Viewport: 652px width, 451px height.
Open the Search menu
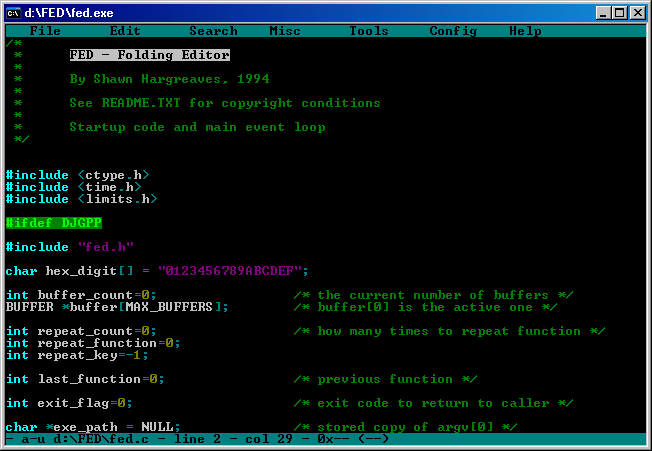tap(213, 31)
